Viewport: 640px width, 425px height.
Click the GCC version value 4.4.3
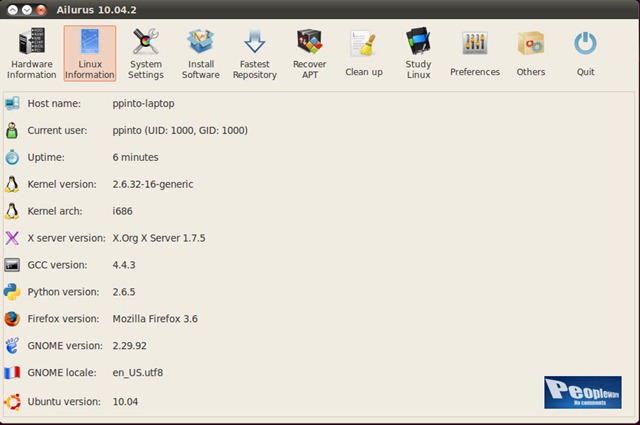point(124,265)
